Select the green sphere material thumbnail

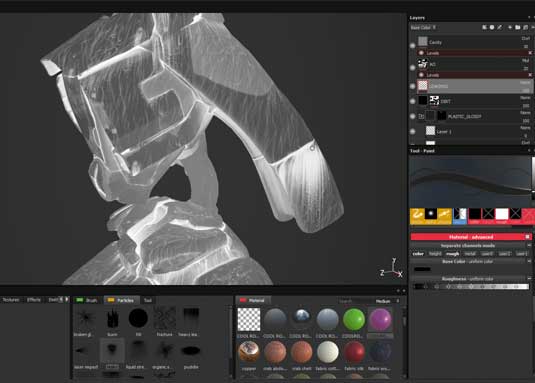(x=353, y=319)
